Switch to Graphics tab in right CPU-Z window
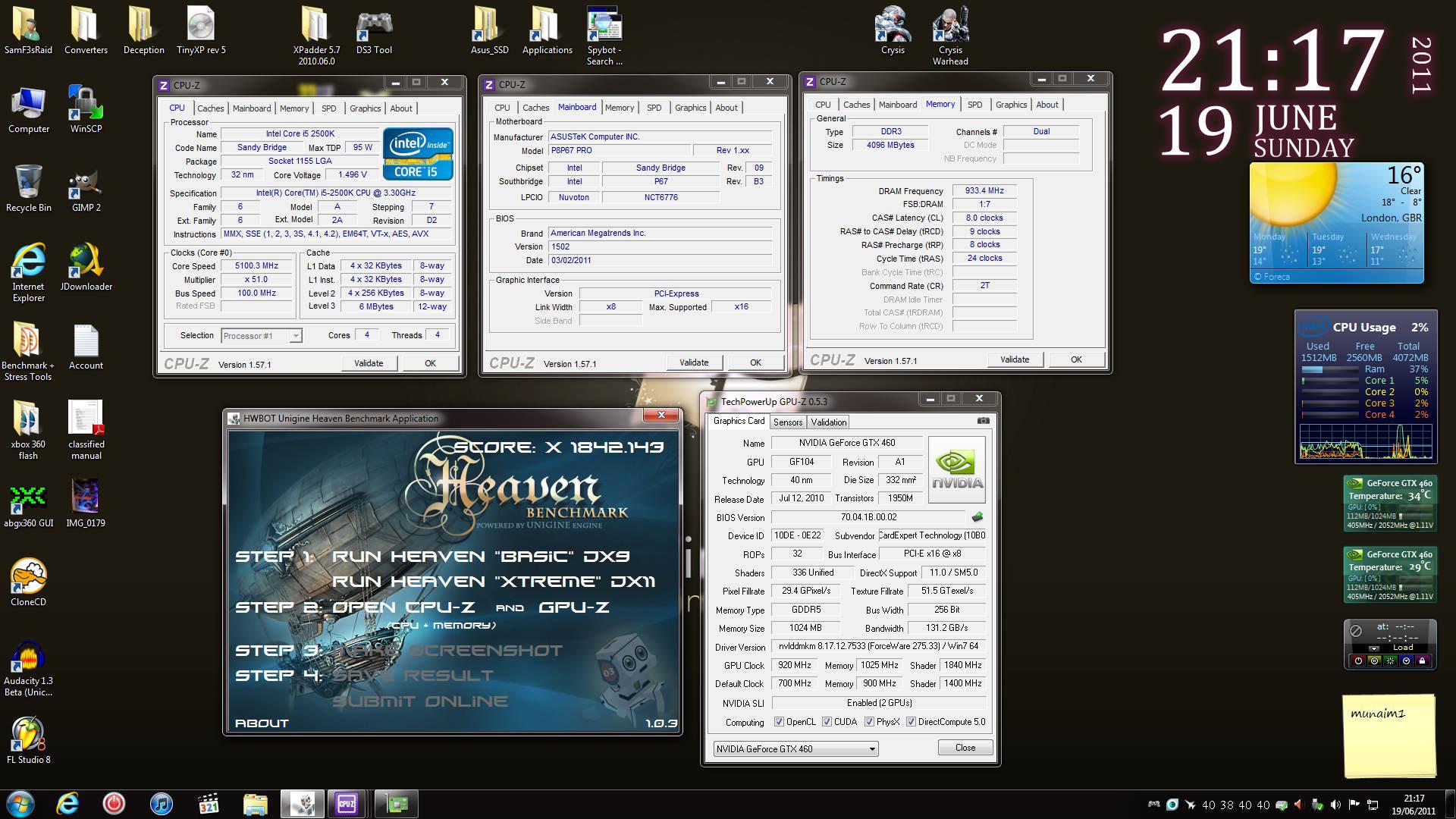This screenshot has height=819, width=1456. (x=1011, y=105)
